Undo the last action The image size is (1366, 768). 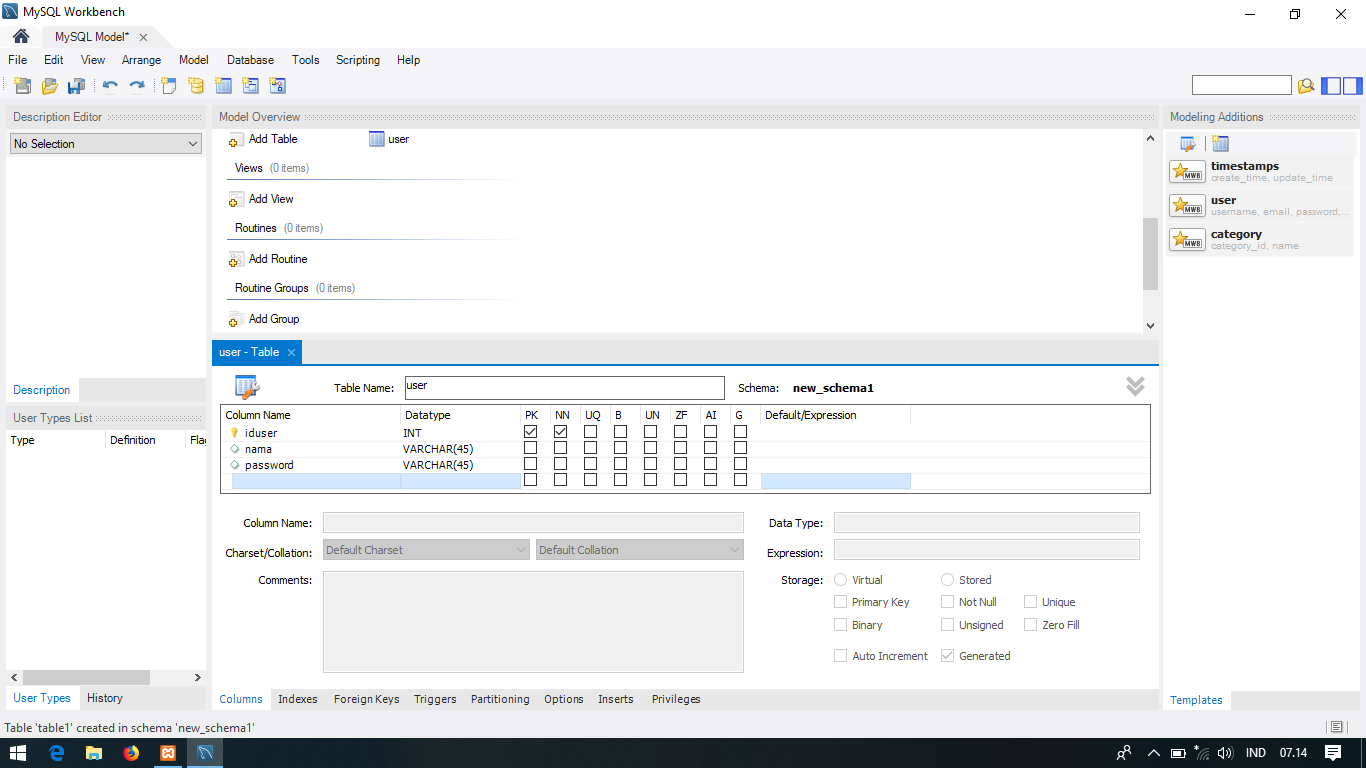111,85
